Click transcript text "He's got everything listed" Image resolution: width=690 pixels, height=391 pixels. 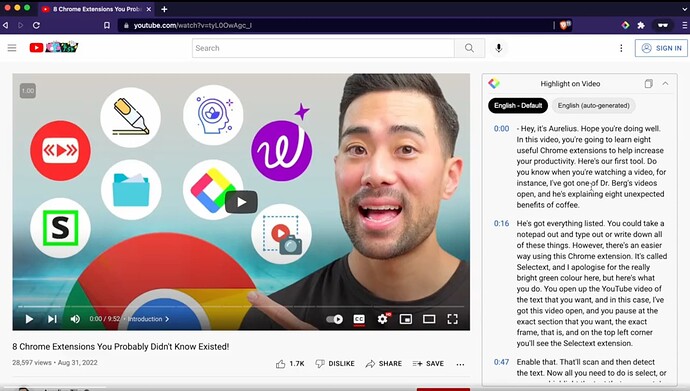point(560,223)
